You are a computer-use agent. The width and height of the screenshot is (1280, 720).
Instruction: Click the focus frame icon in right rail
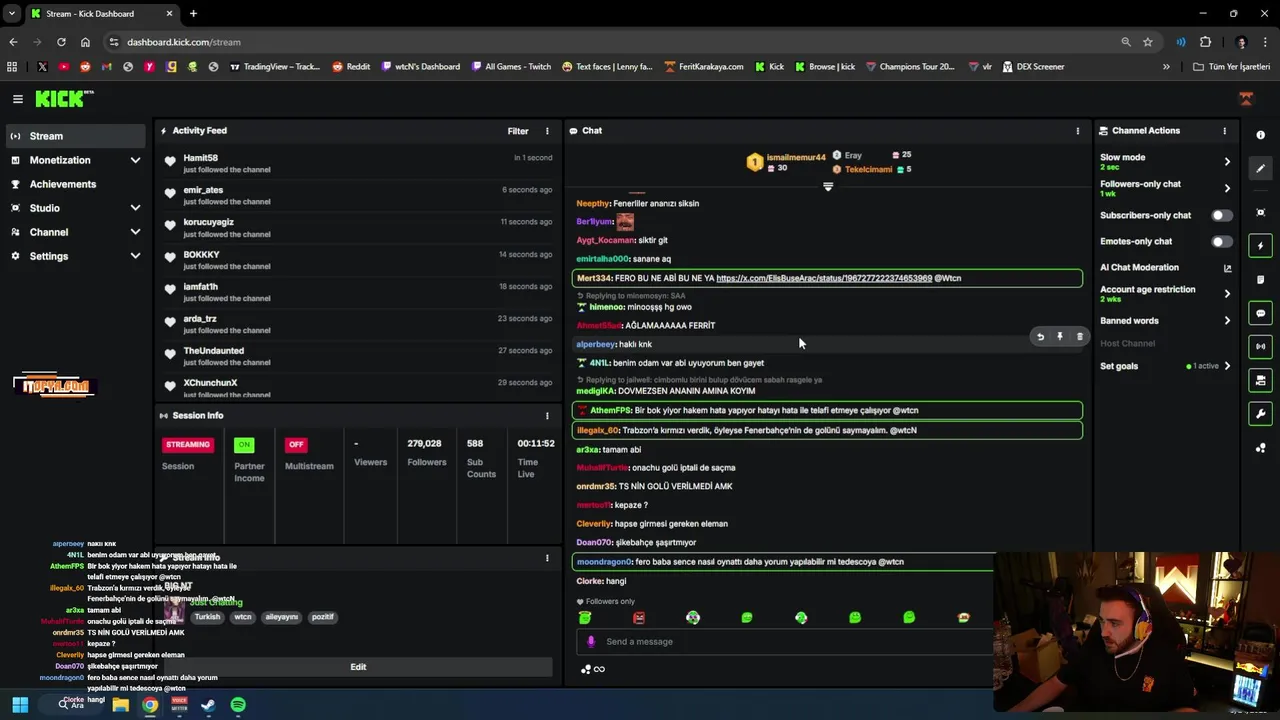coord(1260,212)
